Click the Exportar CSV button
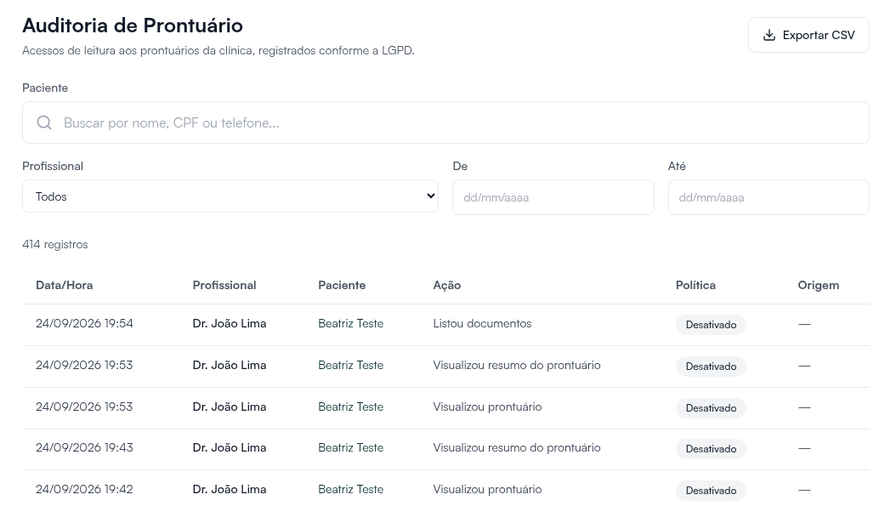 (x=808, y=35)
